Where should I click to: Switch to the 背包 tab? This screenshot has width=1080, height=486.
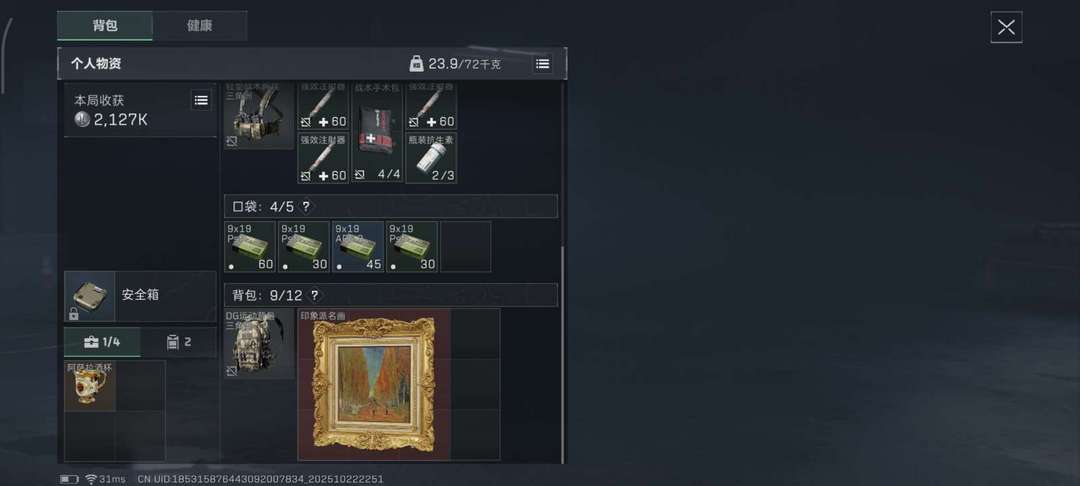point(105,26)
